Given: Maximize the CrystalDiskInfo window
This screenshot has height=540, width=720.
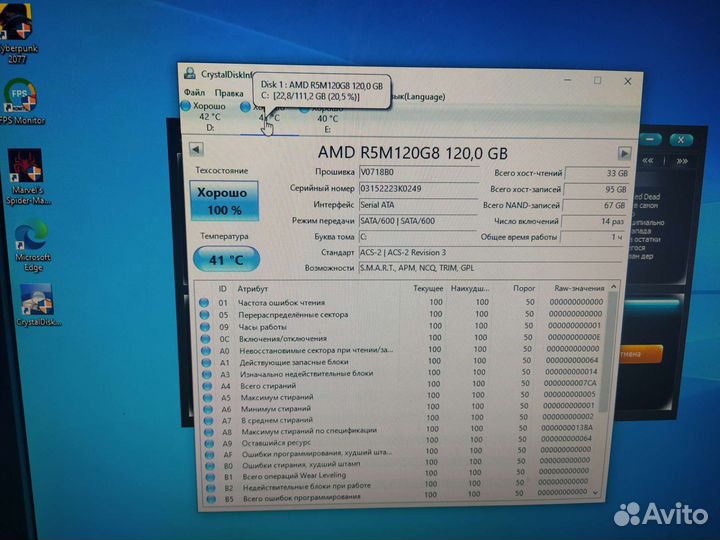Looking at the screenshot, I should (x=597, y=80).
